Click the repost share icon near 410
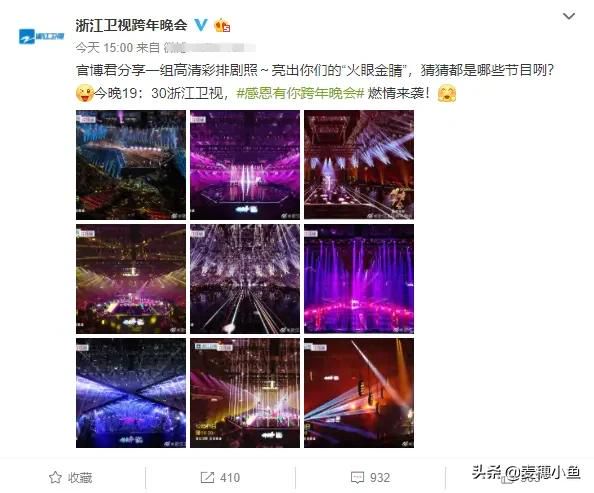Image resolution: width=594 pixels, height=493 pixels. coord(207,477)
